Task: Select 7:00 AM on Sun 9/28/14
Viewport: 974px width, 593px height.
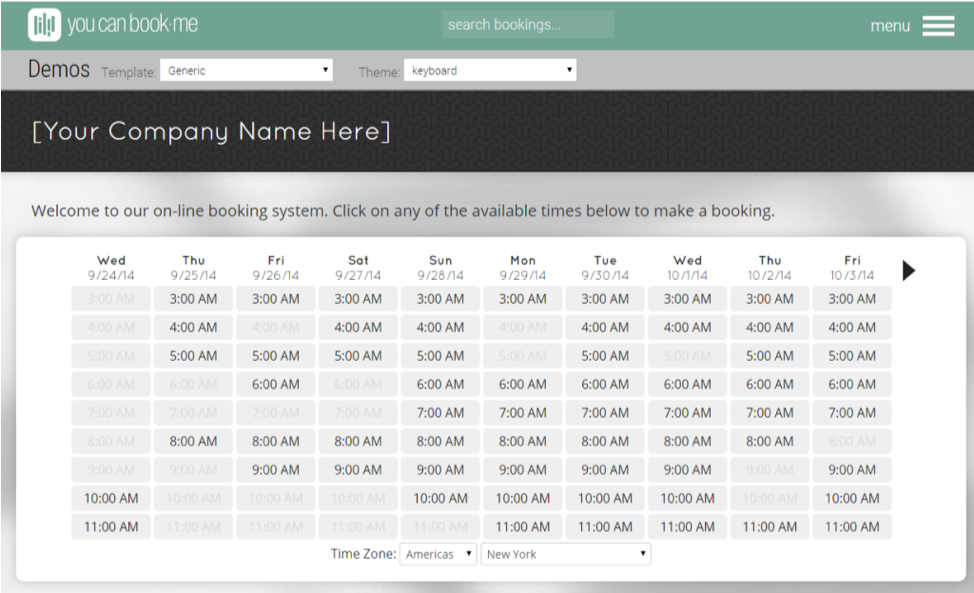Action: click(440, 412)
